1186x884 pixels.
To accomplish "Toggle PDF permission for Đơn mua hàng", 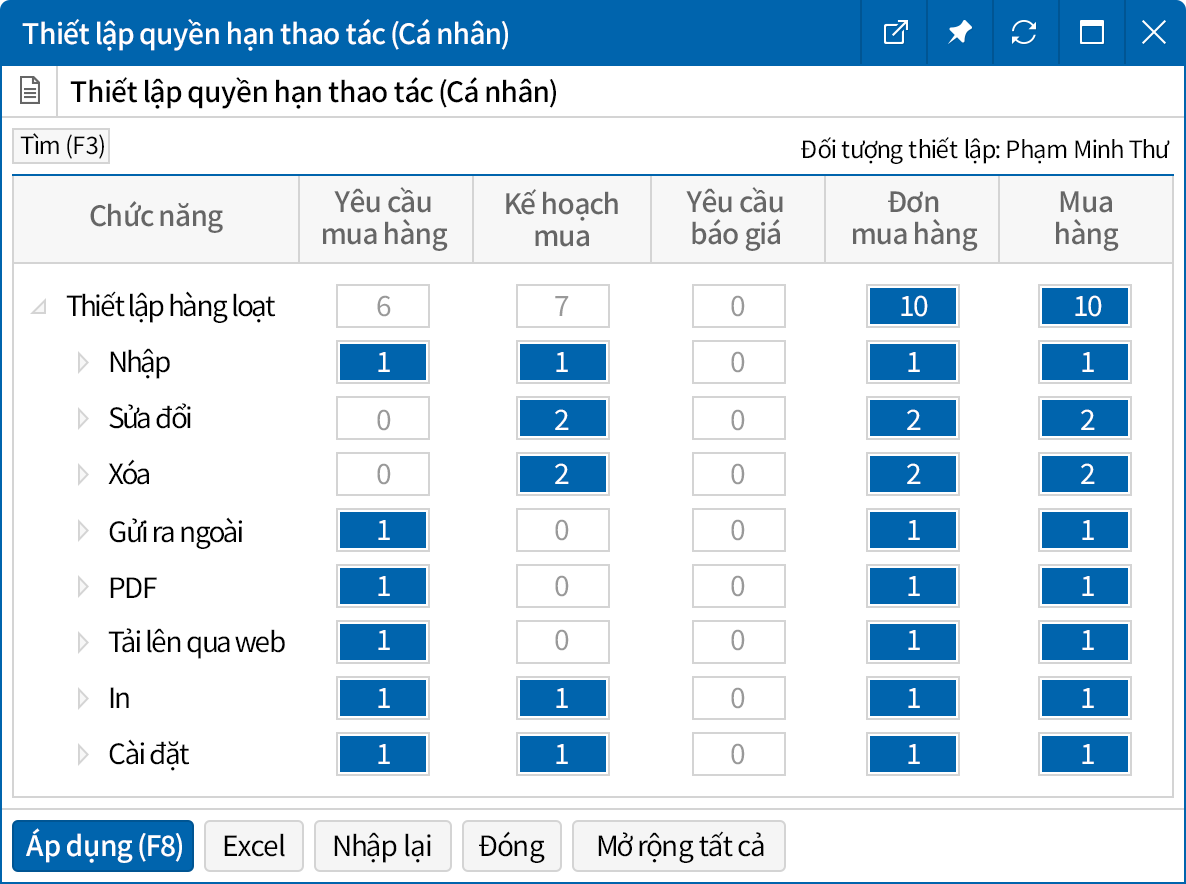I will point(913,587).
